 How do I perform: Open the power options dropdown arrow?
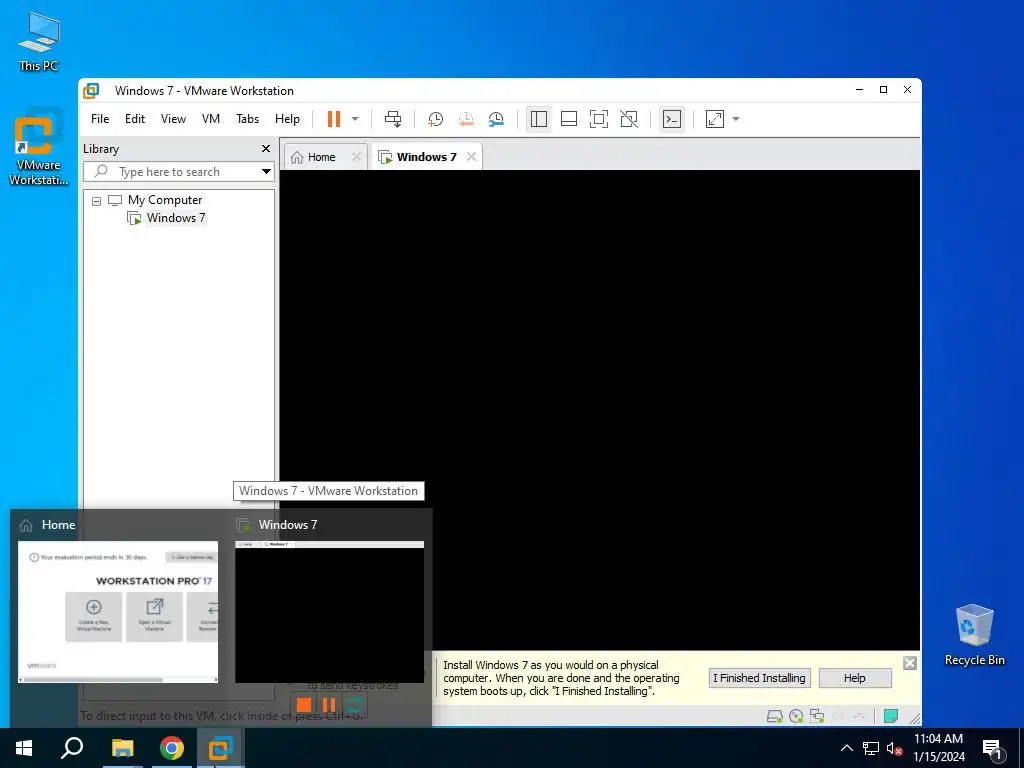coord(355,119)
